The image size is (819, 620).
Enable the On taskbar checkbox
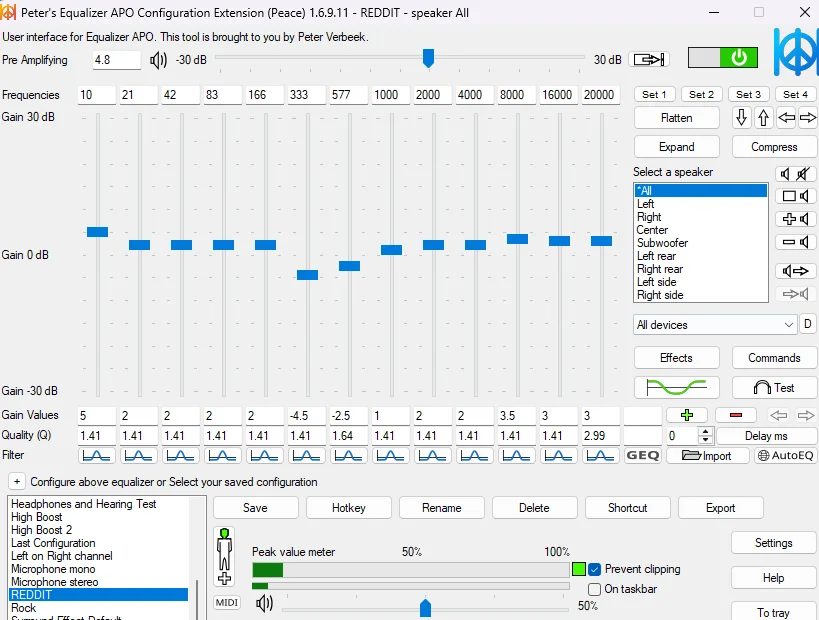594,589
